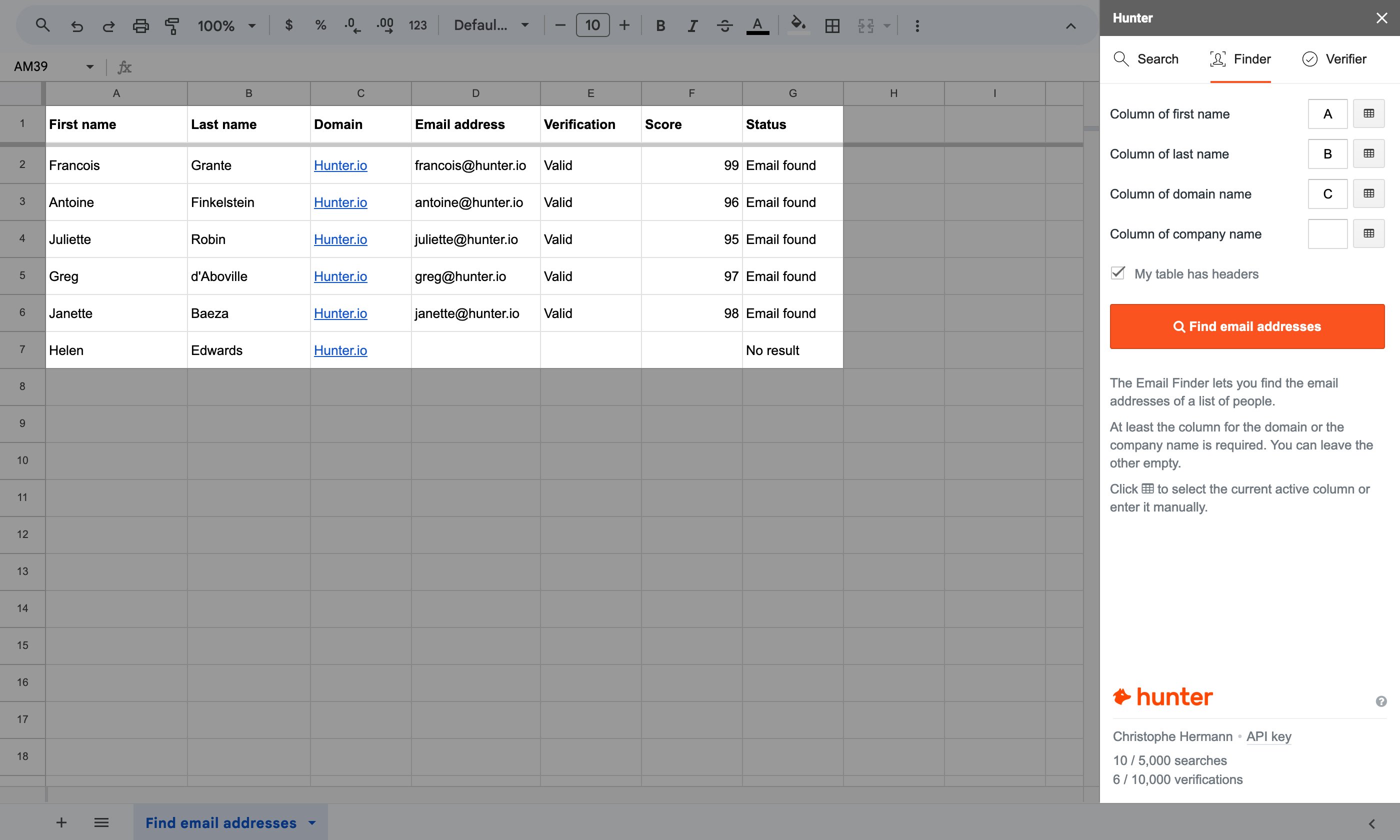
Task: Redo the last action
Action: tap(108, 25)
